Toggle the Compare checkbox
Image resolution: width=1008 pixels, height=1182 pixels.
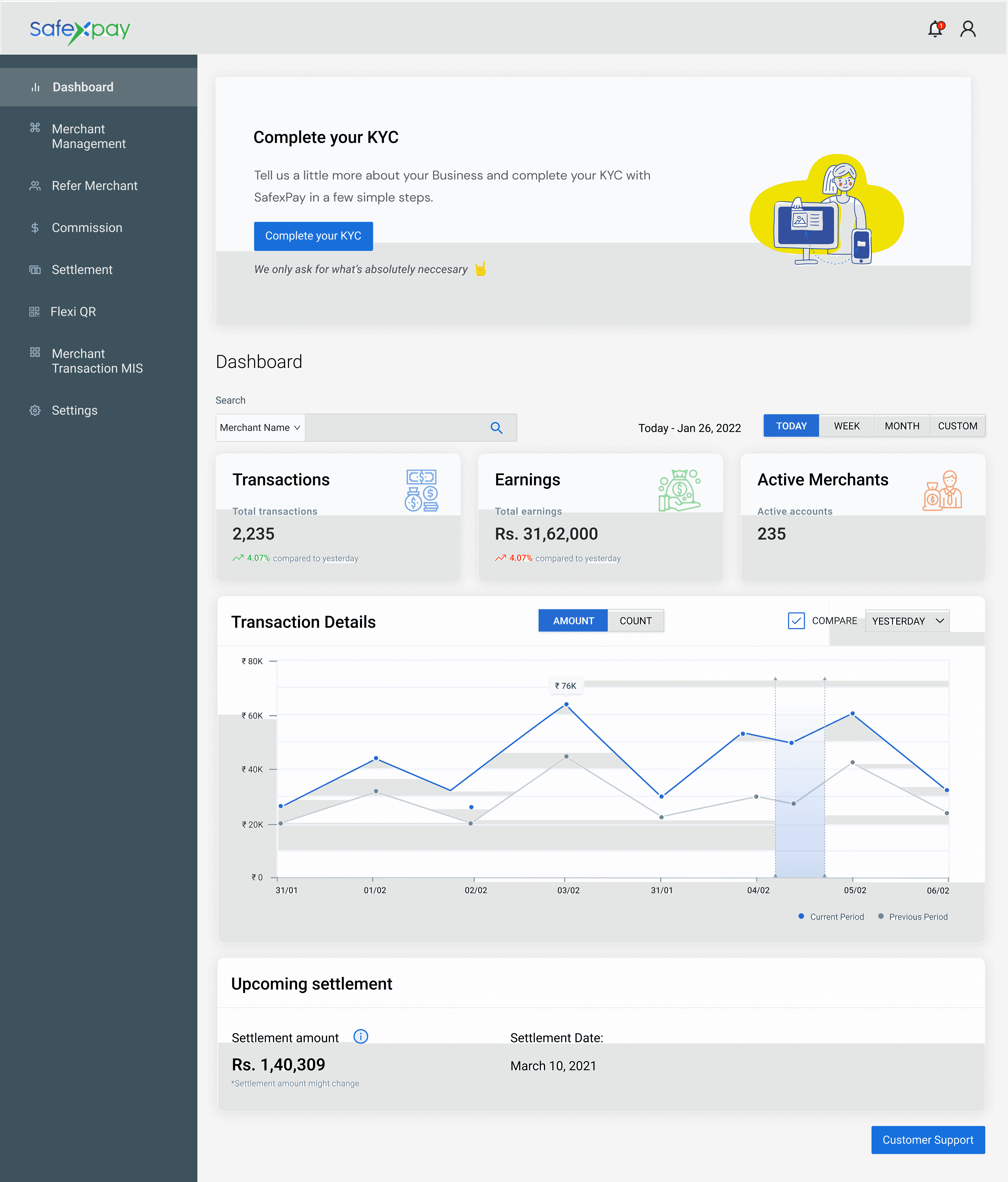pyautogui.click(x=796, y=621)
